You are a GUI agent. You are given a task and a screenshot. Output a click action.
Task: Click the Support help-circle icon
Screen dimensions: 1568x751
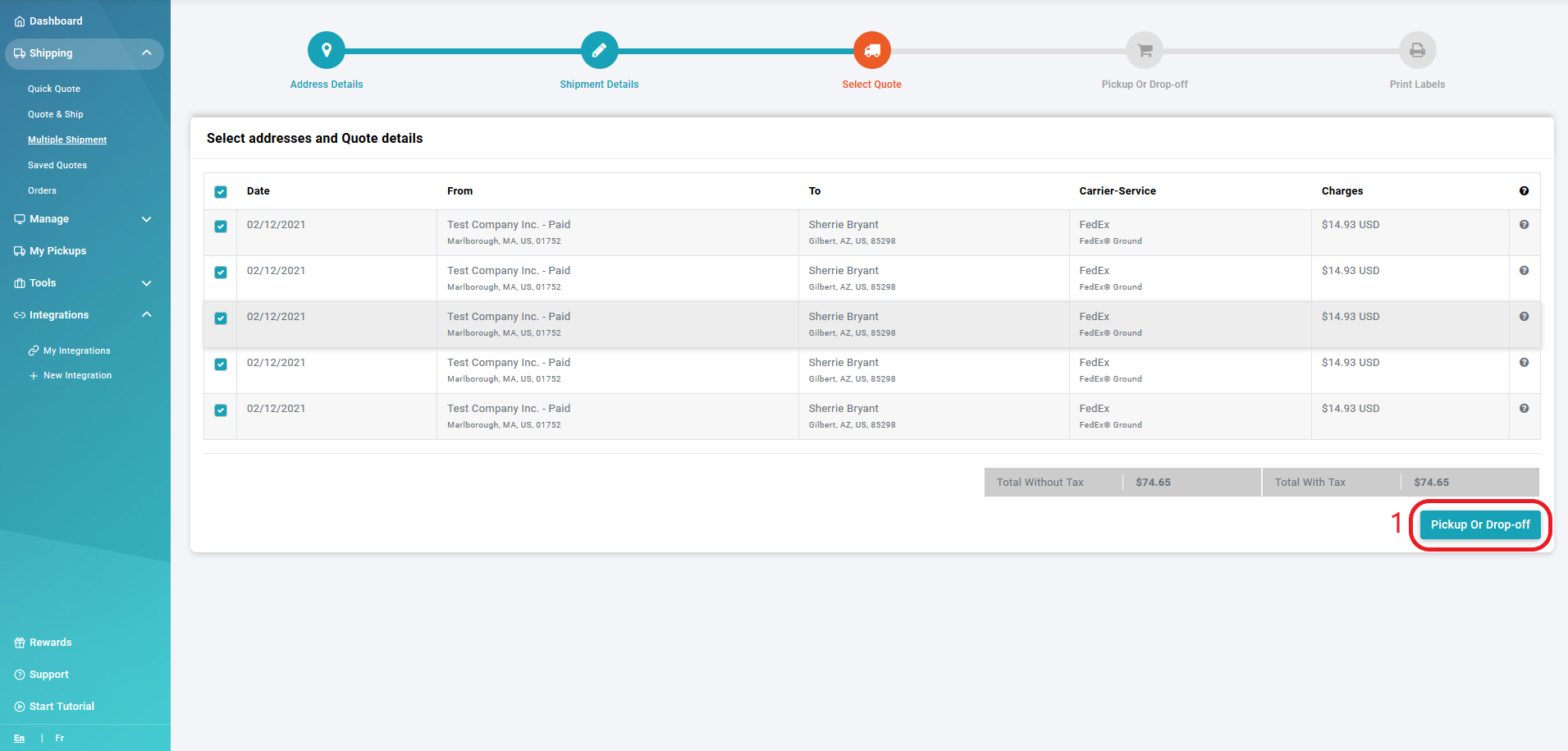click(20, 675)
